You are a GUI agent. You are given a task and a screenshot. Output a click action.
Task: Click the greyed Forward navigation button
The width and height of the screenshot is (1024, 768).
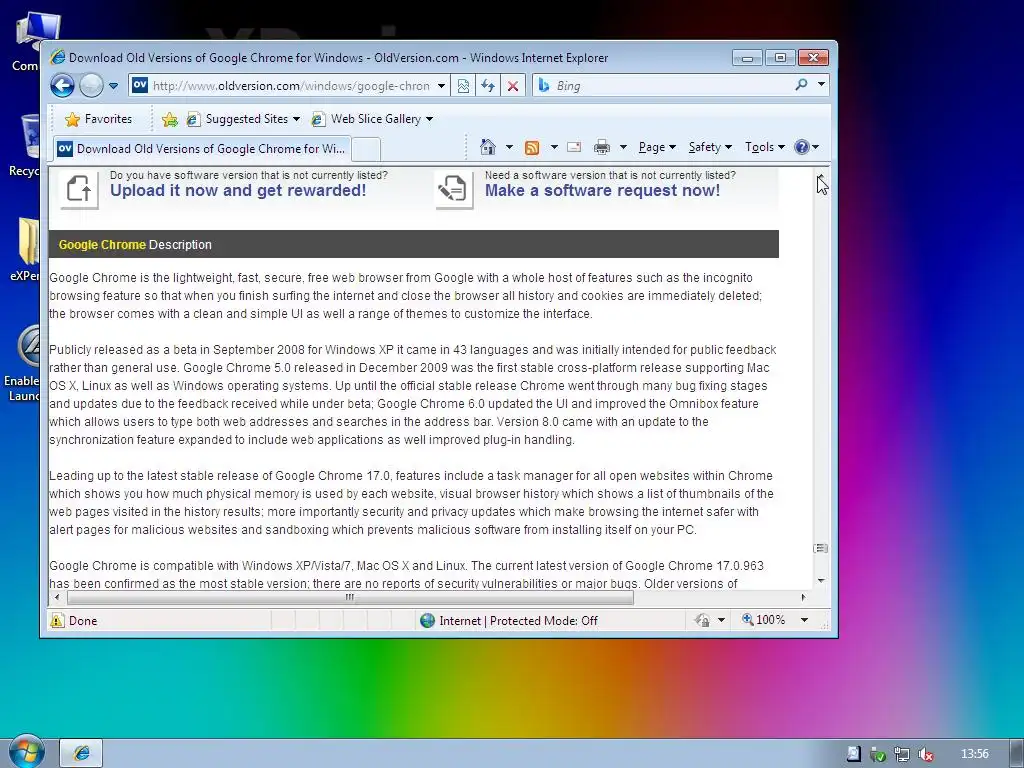[91, 86]
